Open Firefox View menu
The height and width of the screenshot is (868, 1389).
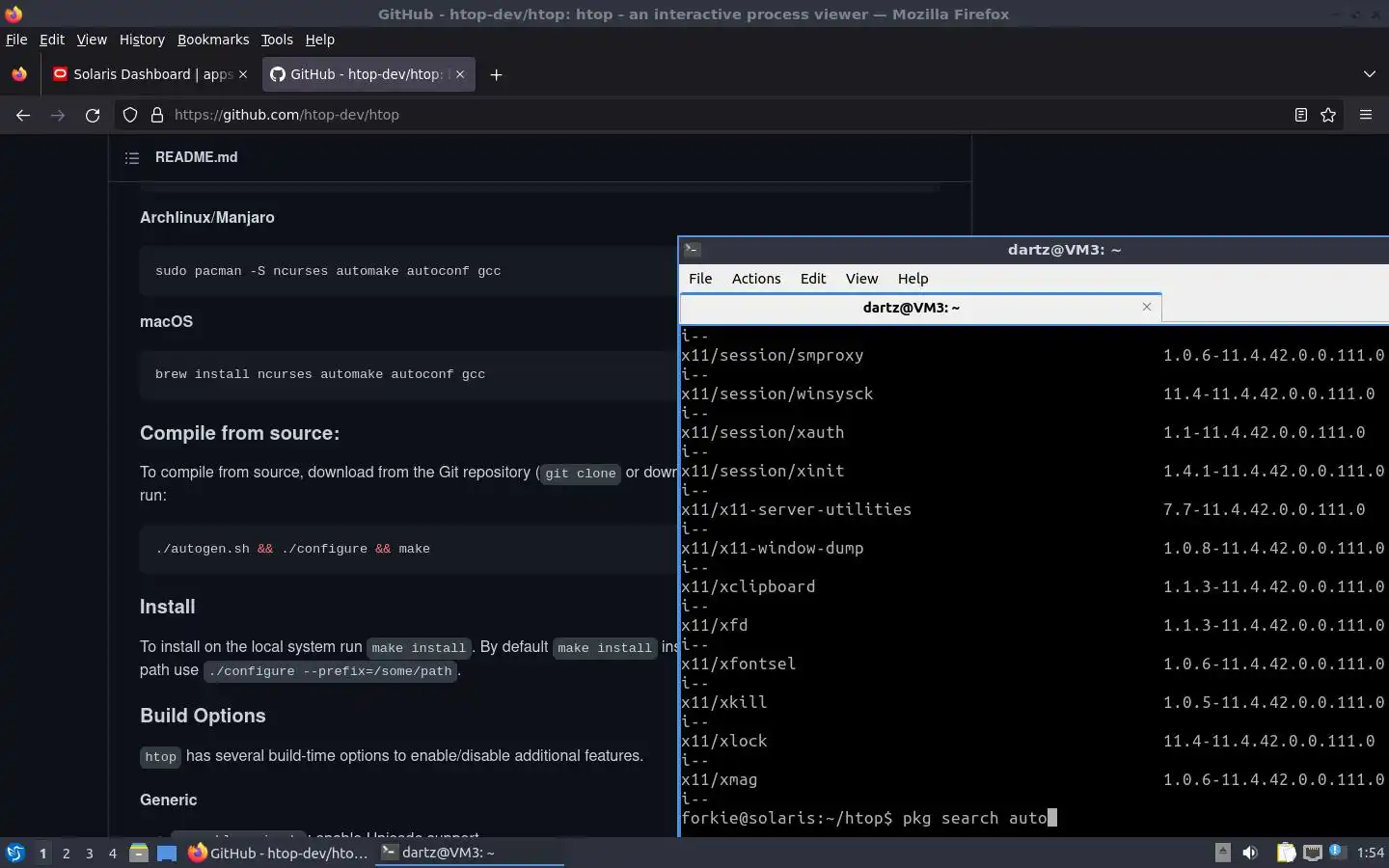coord(92,40)
